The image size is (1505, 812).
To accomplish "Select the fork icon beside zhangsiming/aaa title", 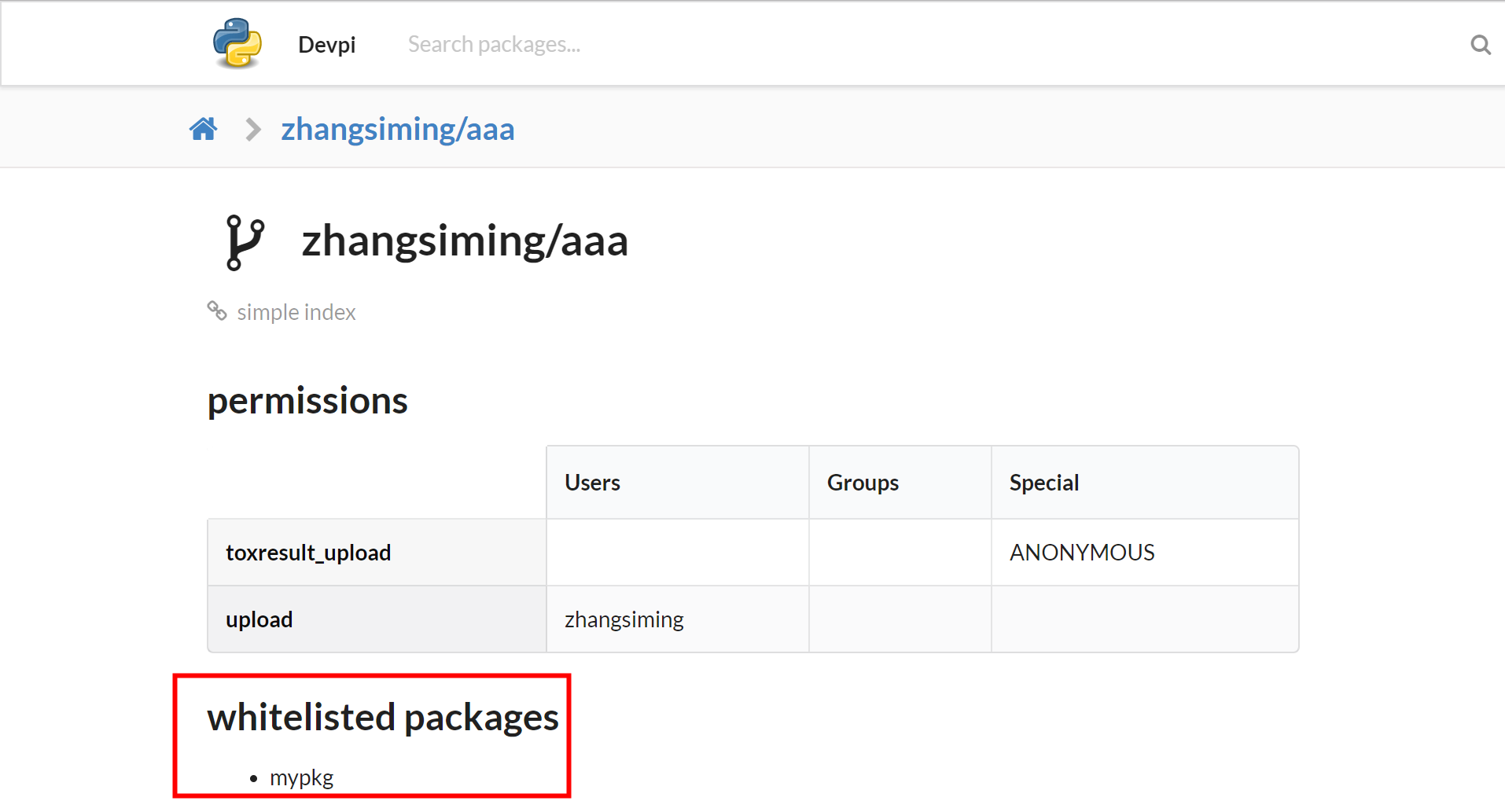I will click(x=245, y=241).
